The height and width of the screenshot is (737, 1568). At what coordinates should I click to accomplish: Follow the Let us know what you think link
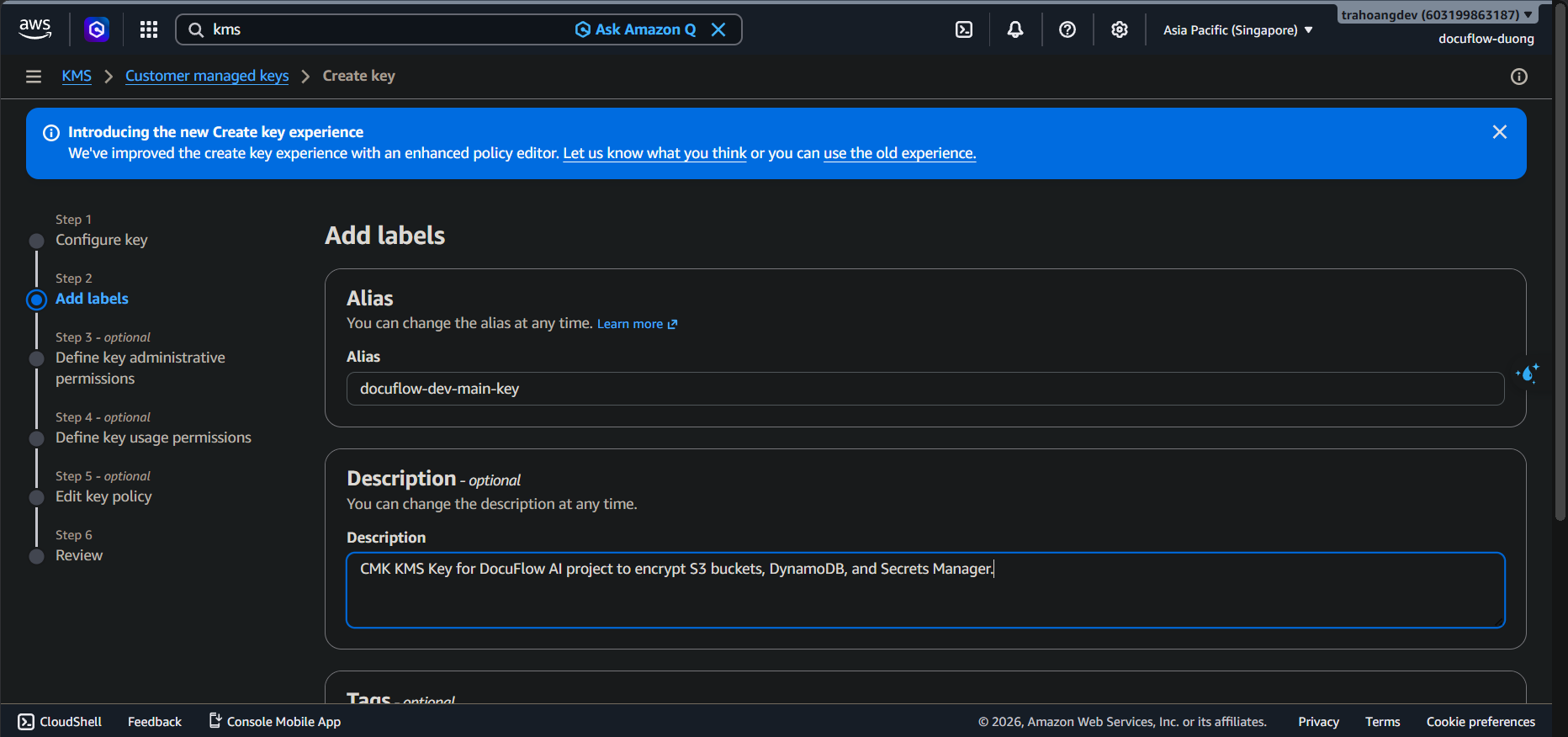point(654,153)
